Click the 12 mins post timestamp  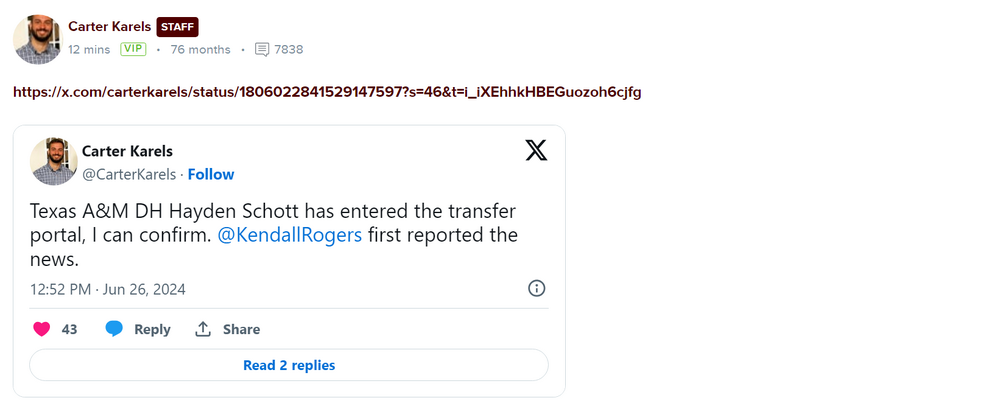[x=89, y=49]
